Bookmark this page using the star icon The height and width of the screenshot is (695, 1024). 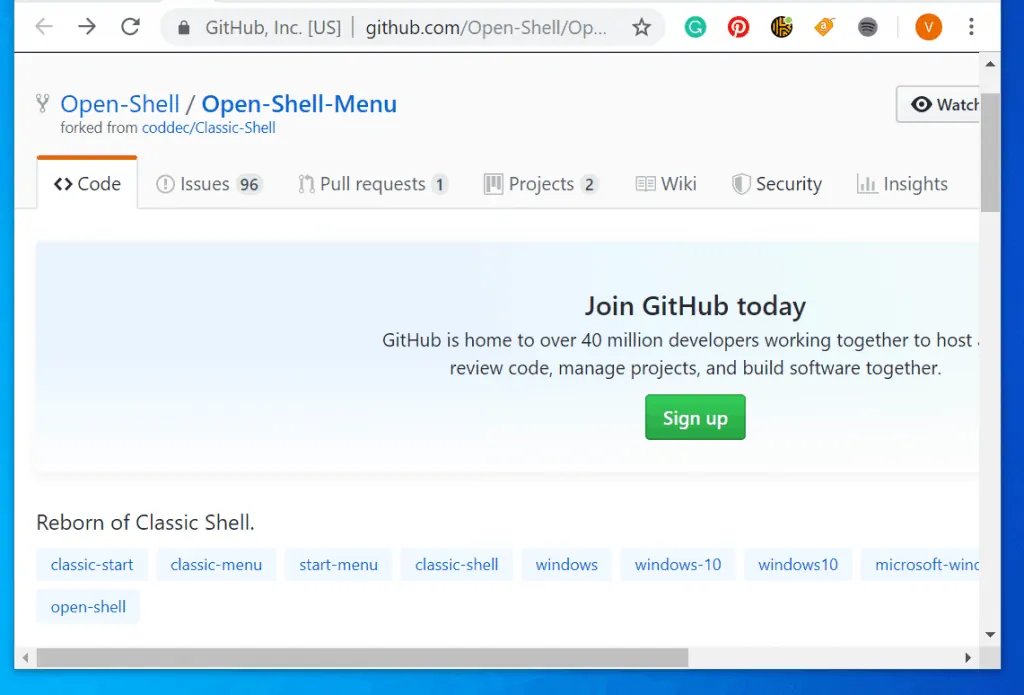click(x=641, y=28)
